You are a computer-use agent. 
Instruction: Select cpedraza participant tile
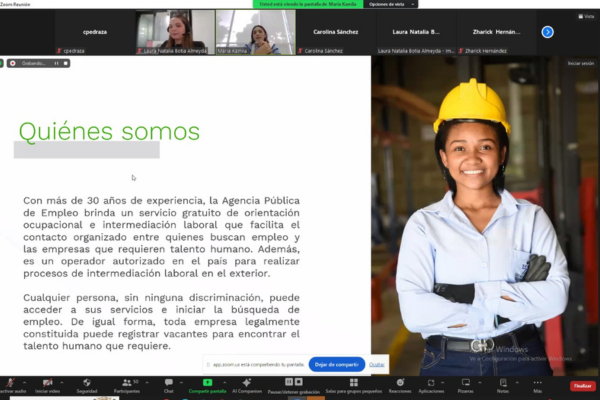click(x=95, y=32)
